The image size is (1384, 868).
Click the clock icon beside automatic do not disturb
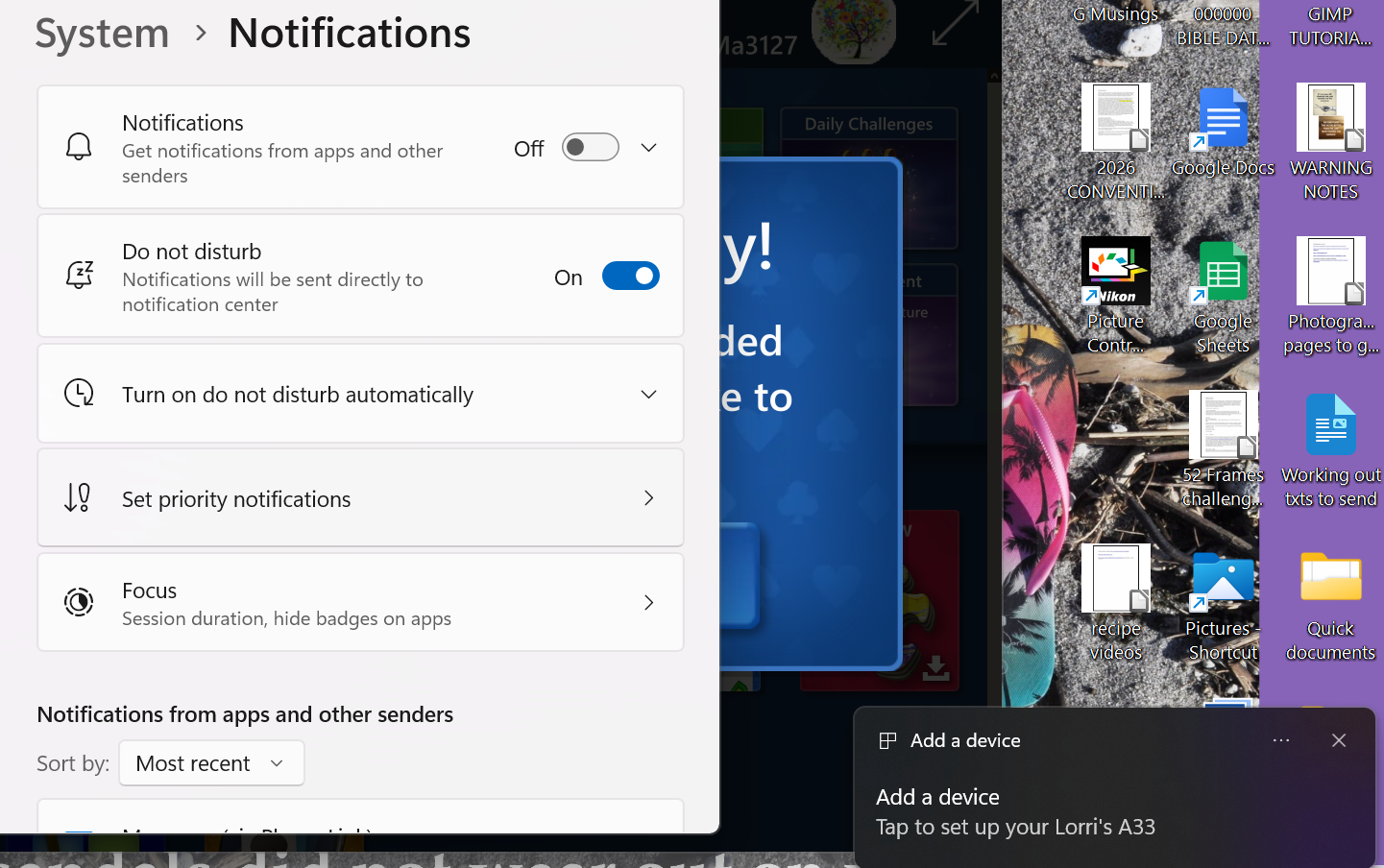point(79,394)
